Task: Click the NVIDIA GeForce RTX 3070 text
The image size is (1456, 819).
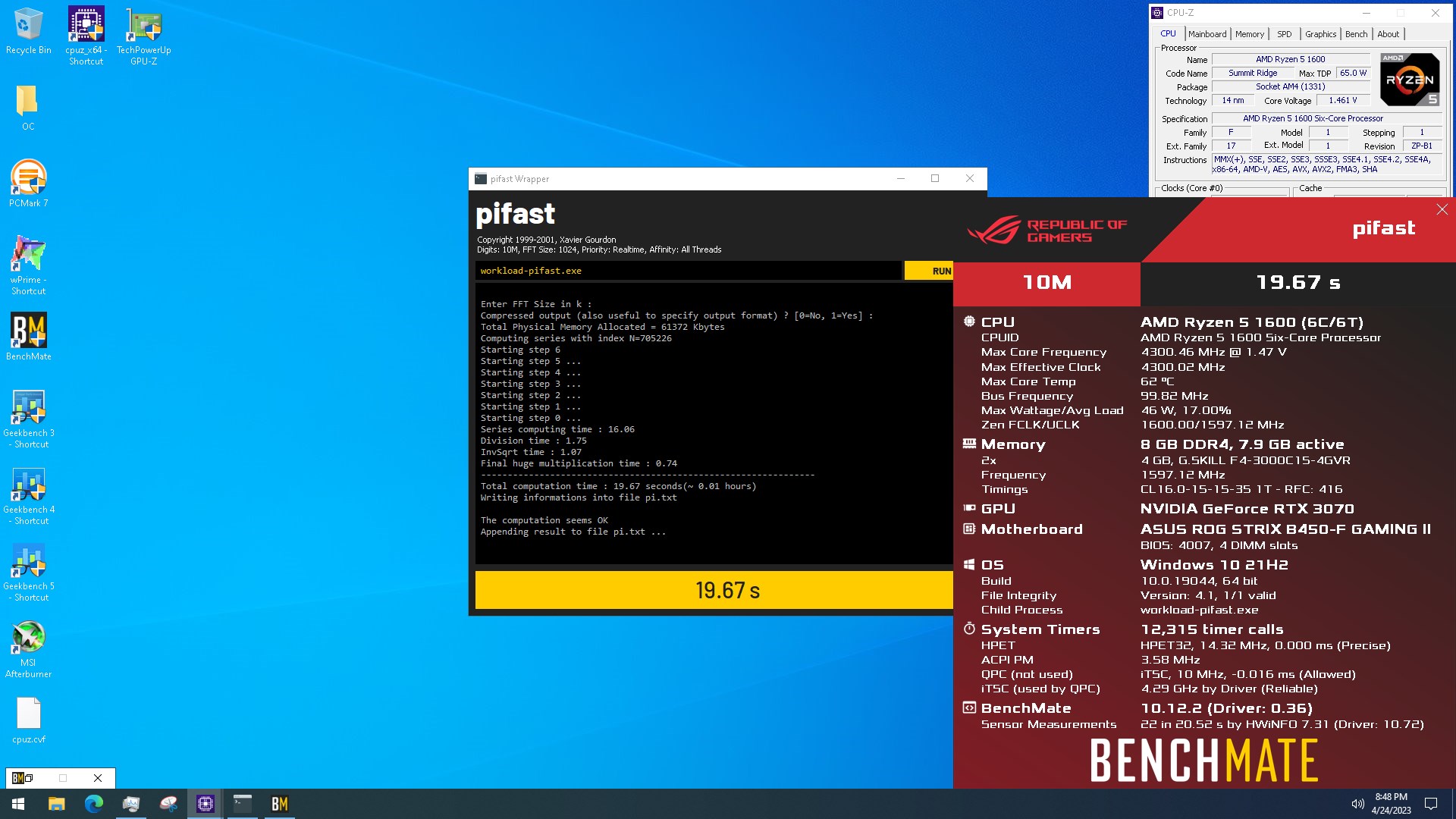Action: click(1247, 509)
